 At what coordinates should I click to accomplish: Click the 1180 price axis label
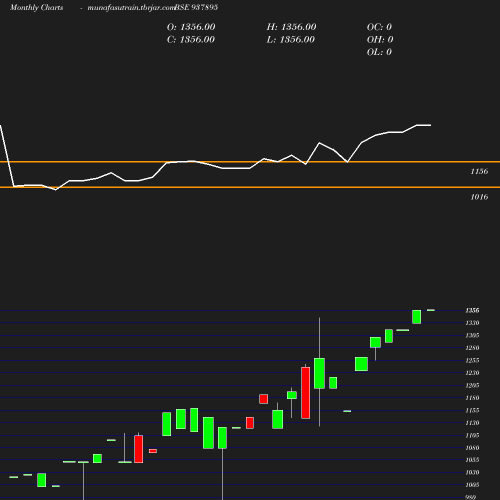coord(472,398)
